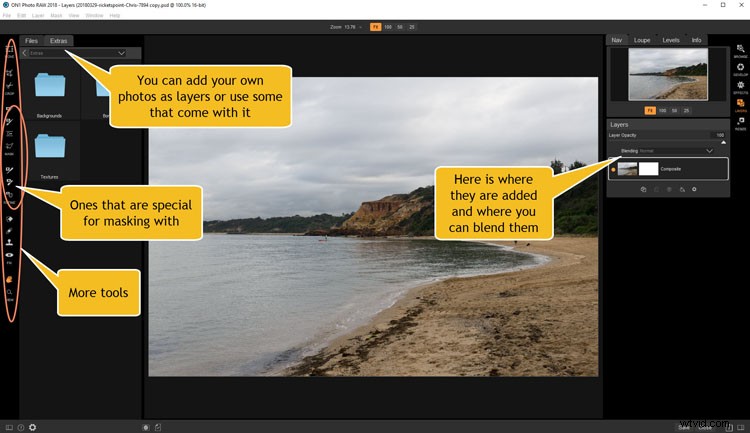Open the Zoom value dropdown arrow
This screenshot has width=750, height=433.
(x=361, y=27)
